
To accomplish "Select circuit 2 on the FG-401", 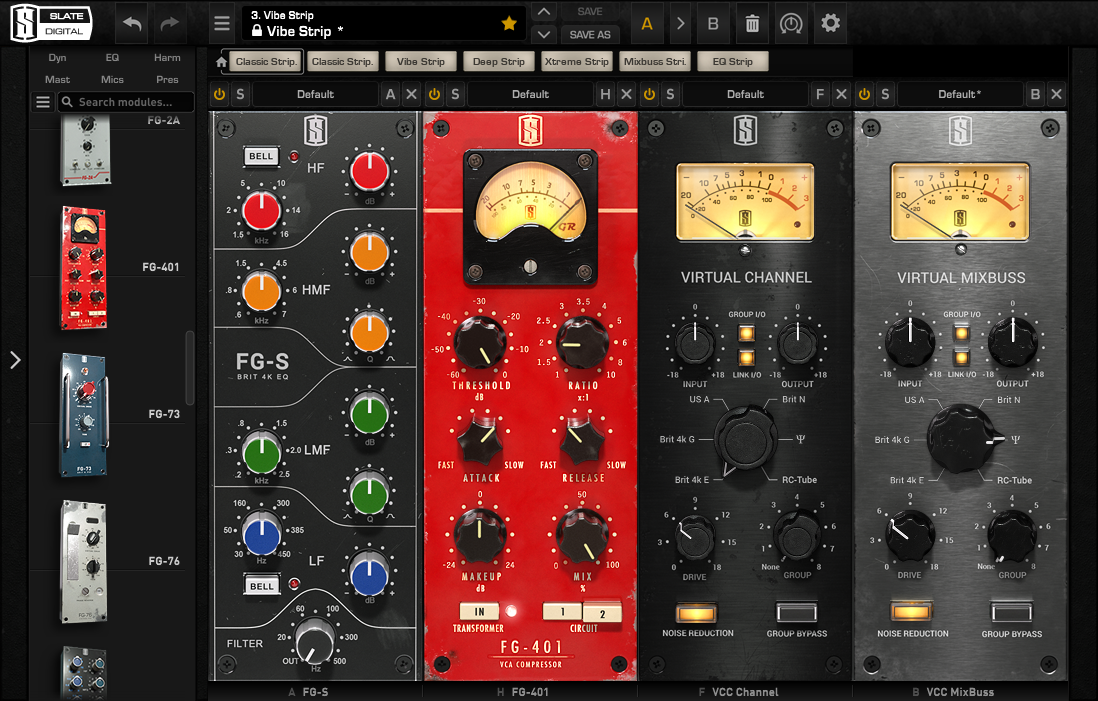I will [x=602, y=613].
